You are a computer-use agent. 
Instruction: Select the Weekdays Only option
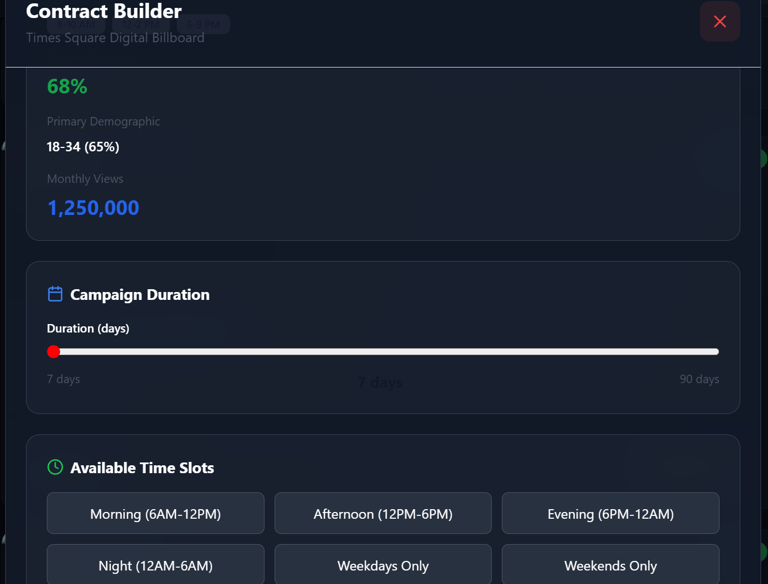[383, 565]
